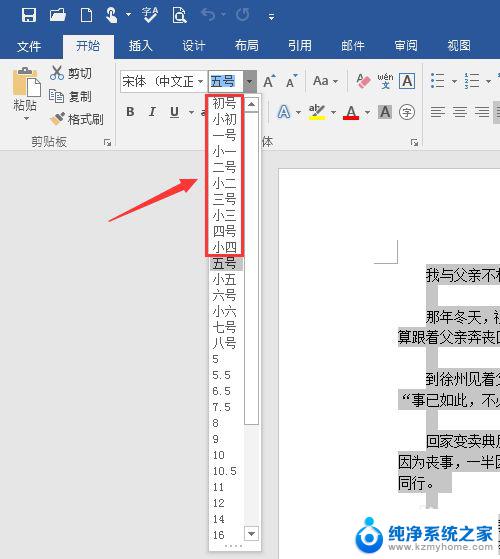Select font size 四号
The height and width of the screenshot is (559, 500).
tap(225, 231)
